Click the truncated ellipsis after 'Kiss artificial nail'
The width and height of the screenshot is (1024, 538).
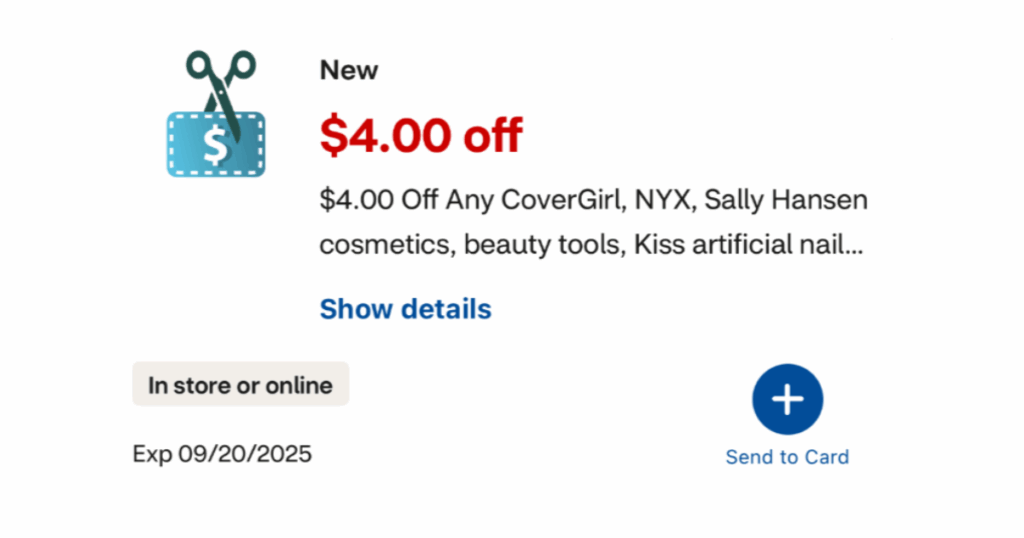853,244
